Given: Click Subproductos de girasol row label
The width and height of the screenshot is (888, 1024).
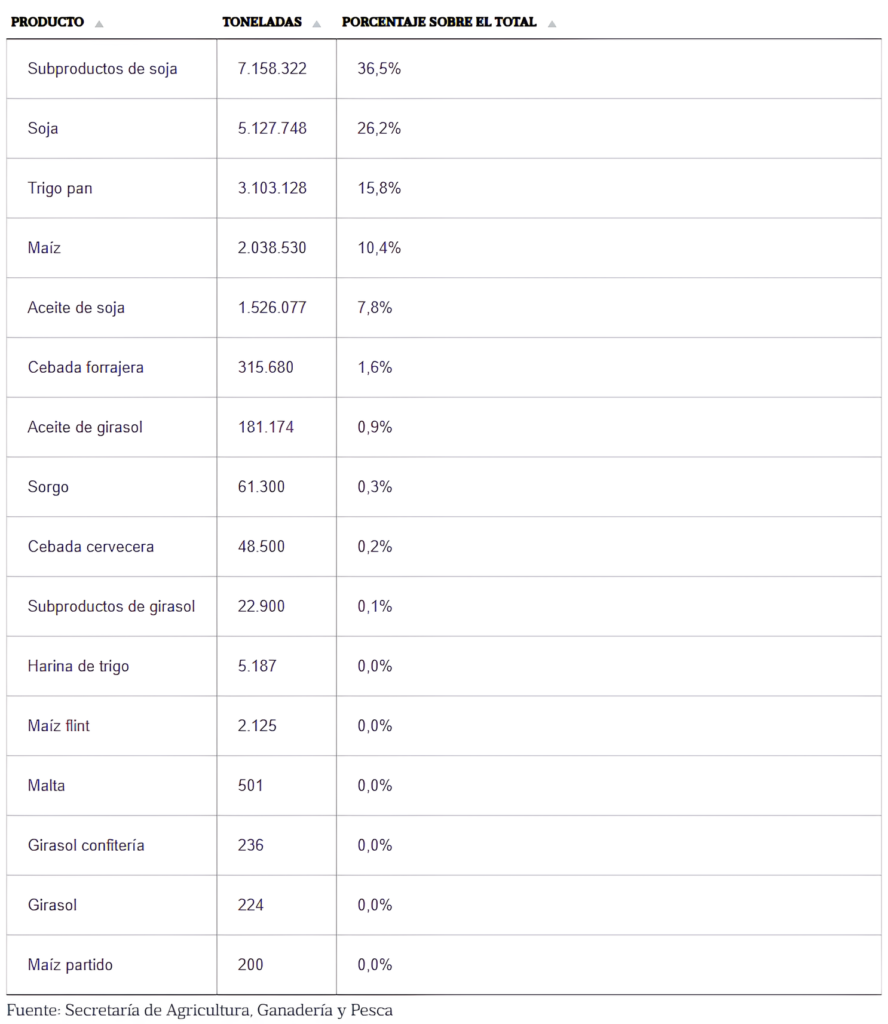Looking at the screenshot, I should point(111,606).
